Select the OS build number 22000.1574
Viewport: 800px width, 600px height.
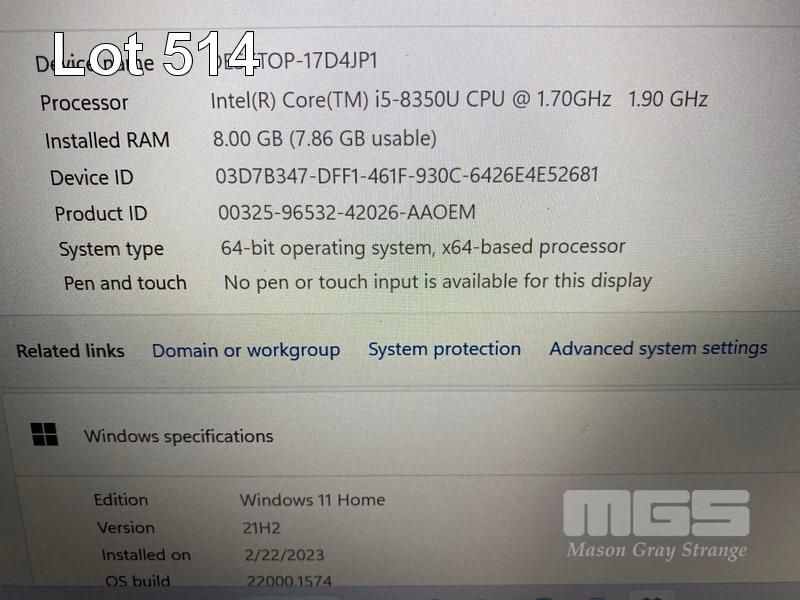[x=289, y=581]
